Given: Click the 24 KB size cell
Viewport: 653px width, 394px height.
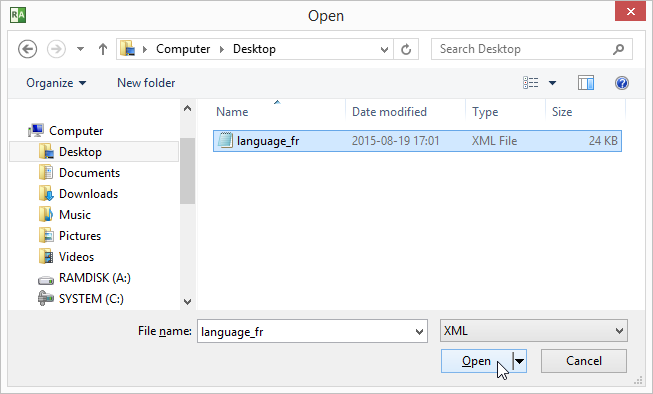Looking at the screenshot, I should coord(603,141).
